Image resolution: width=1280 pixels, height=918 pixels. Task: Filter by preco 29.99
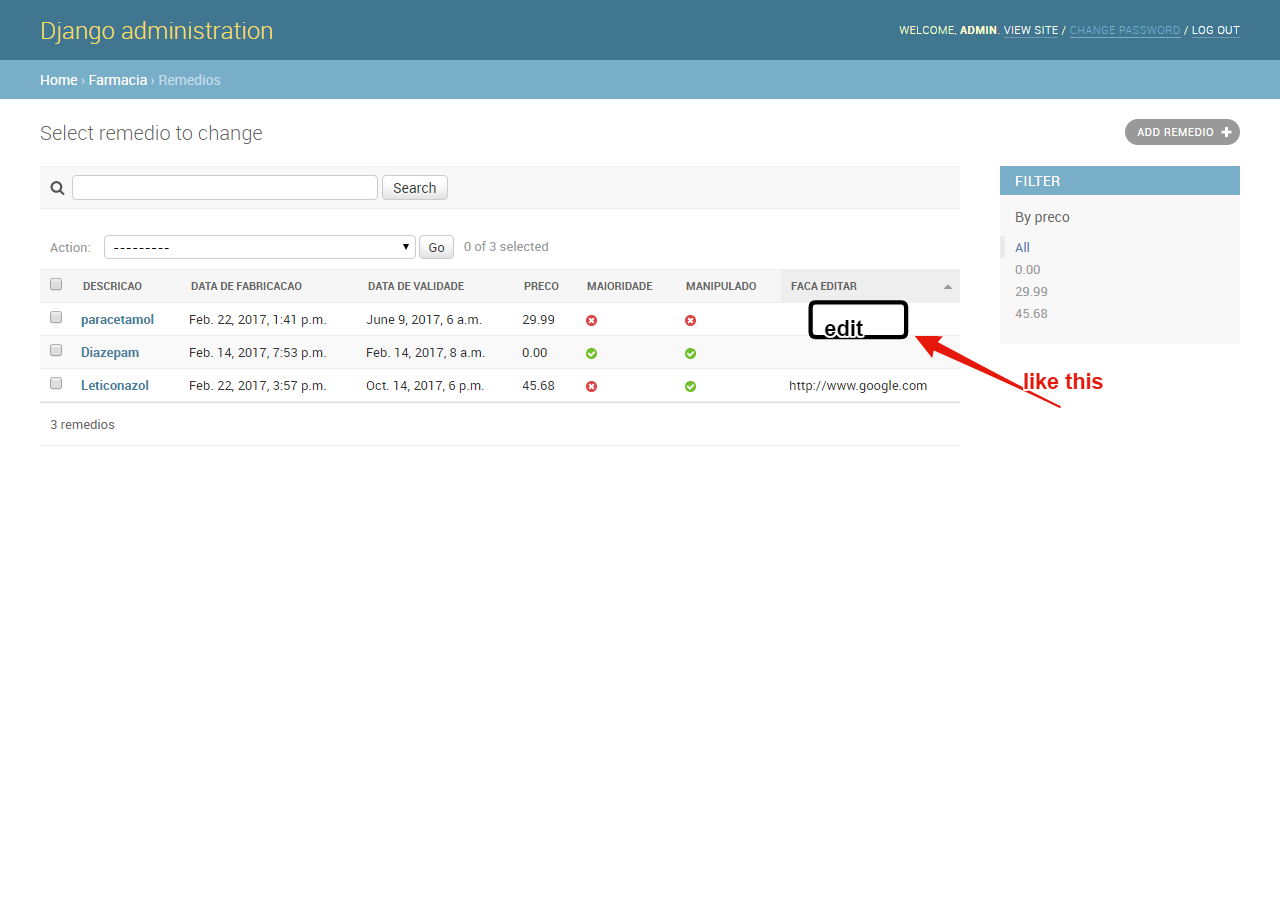pos(1031,292)
